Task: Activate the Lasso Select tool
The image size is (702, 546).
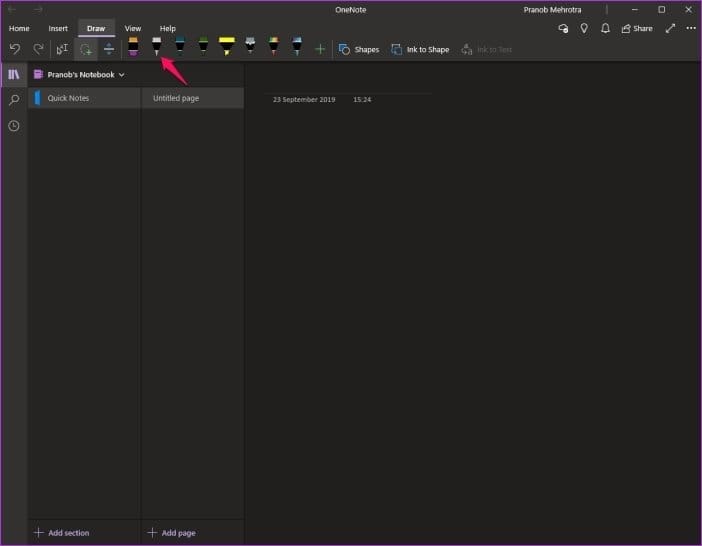Action: pos(86,49)
